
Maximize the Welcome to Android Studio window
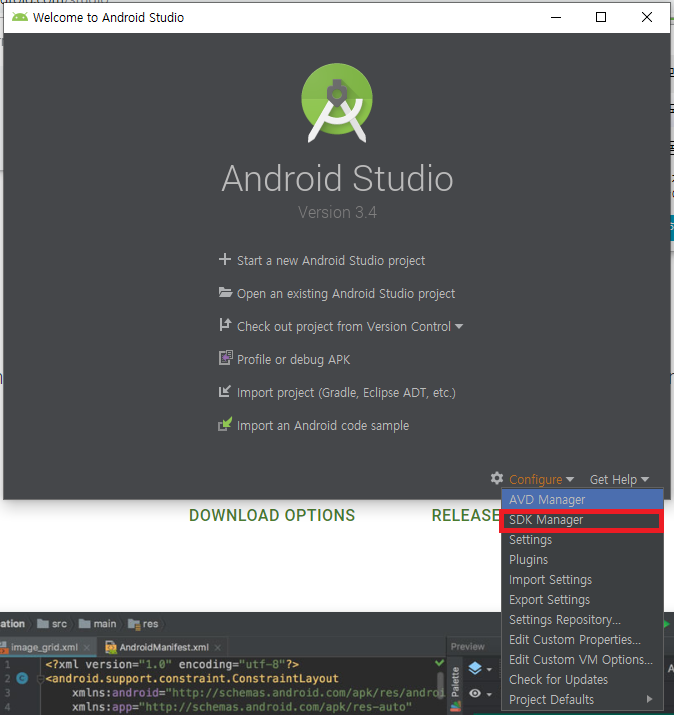tap(601, 17)
